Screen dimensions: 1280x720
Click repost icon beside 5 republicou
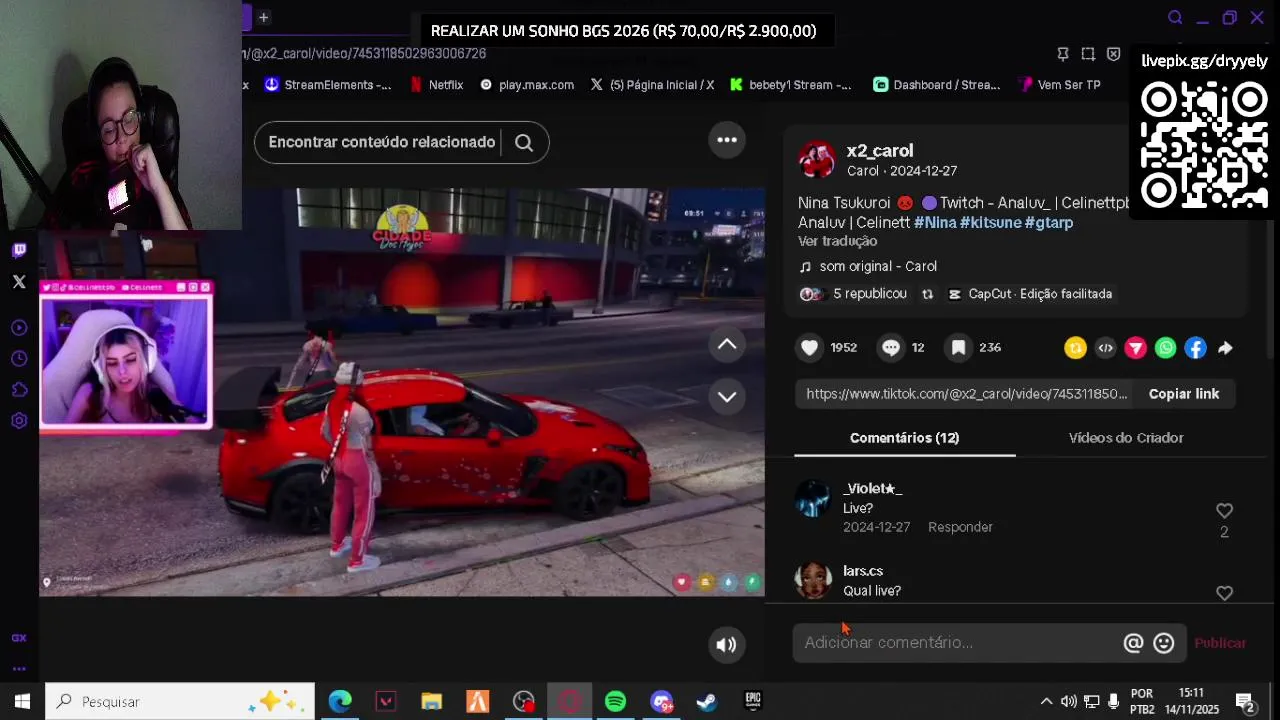[x=927, y=294]
